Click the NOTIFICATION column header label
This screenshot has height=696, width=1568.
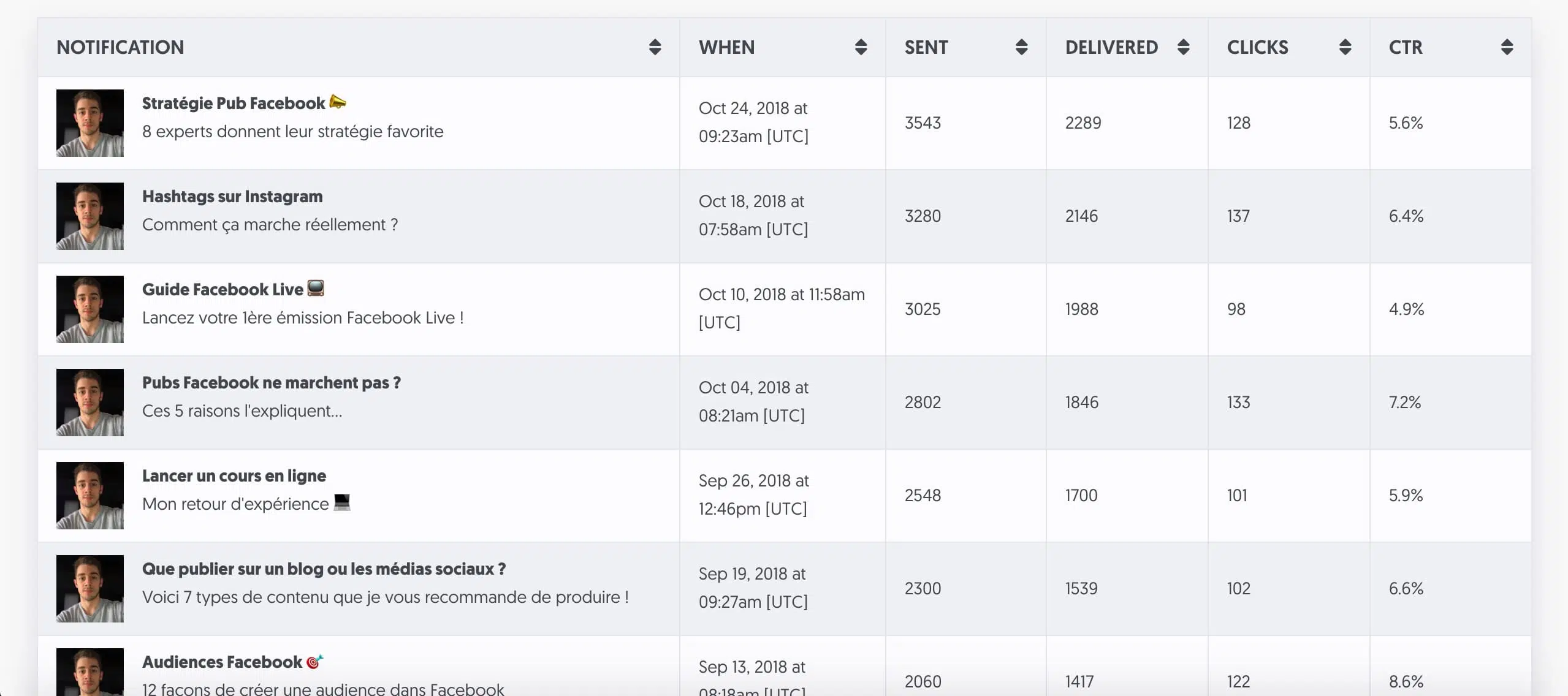(x=120, y=47)
